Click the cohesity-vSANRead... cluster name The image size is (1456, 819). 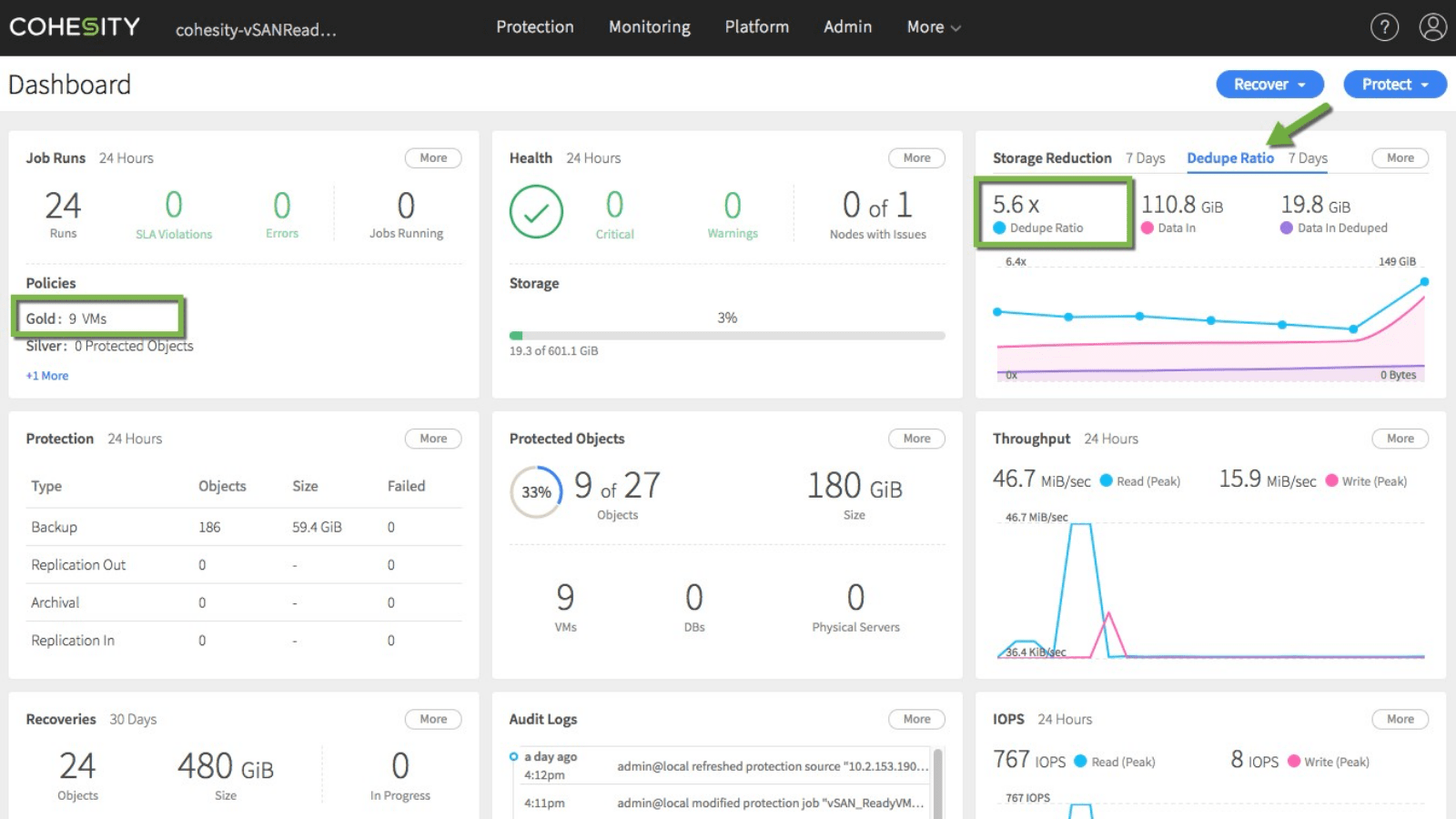(x=256, y=30)
